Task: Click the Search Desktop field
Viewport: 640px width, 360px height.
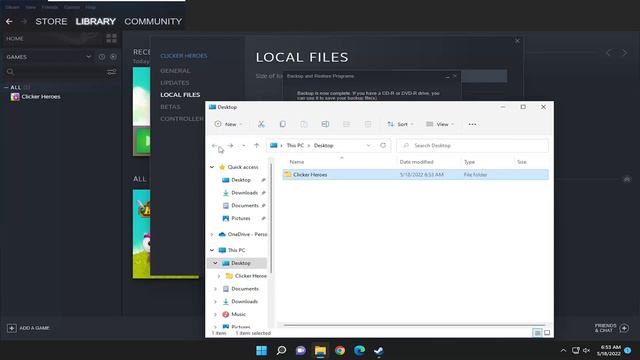Action: point(473,146)
